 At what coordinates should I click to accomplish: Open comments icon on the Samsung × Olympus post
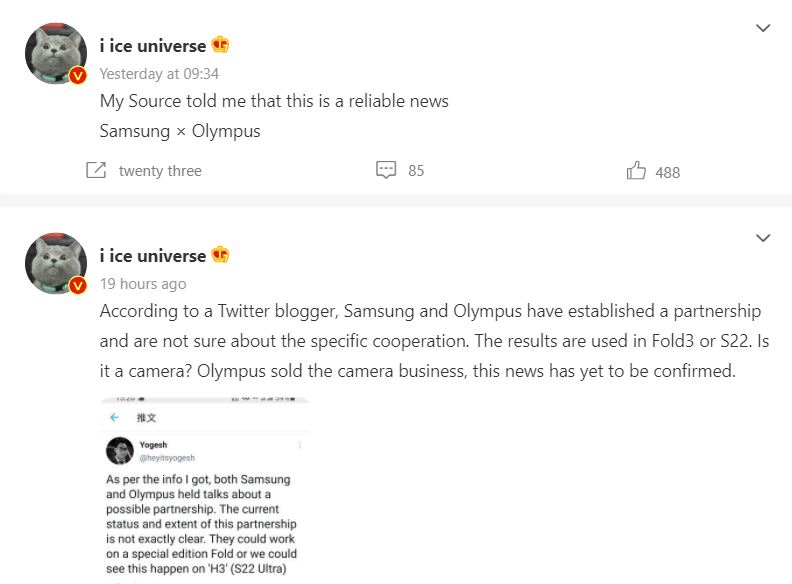pos(386,171)
